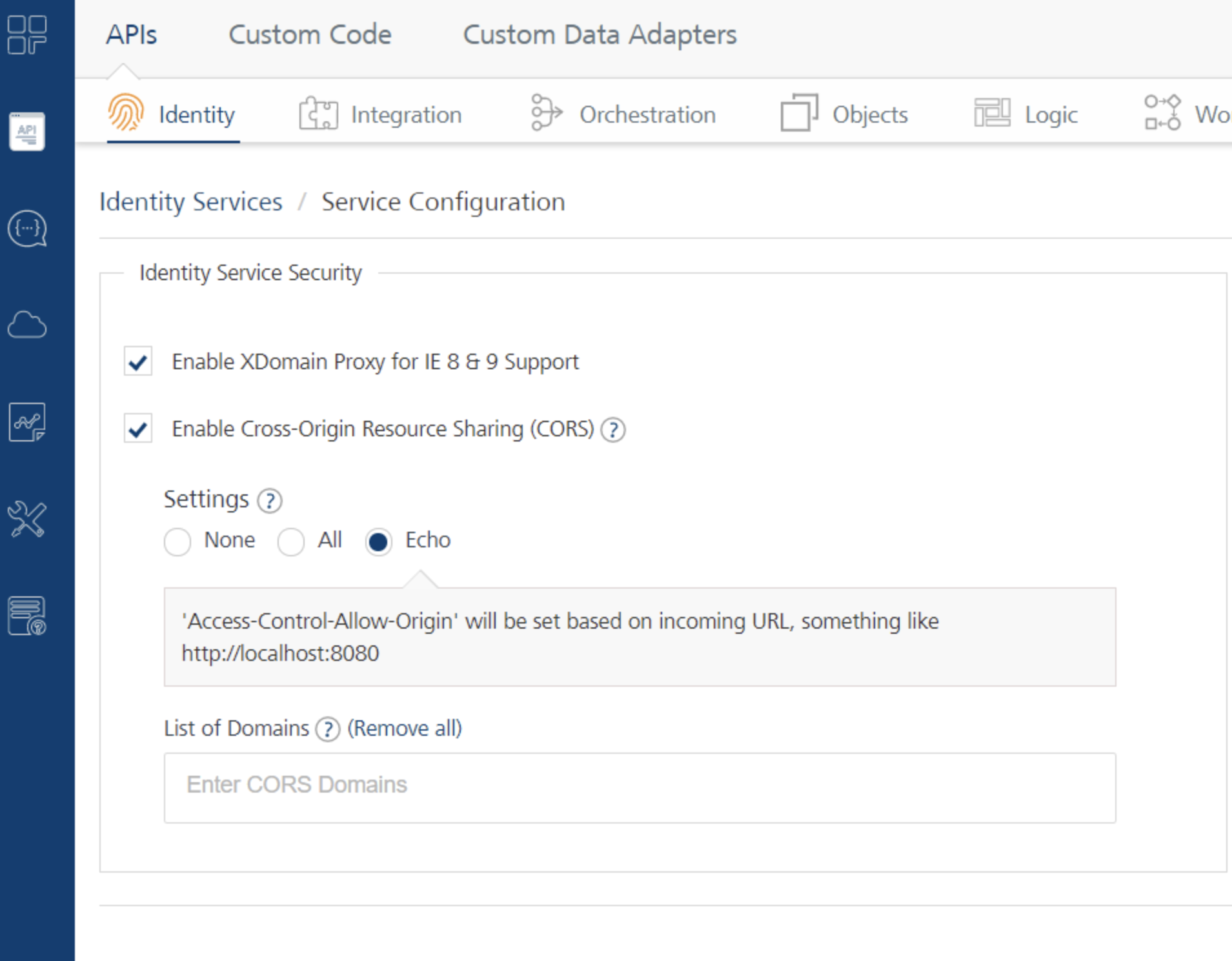The height and width of the screenshot is (961, 1232).
Task: Open the chat bubble braces sidebar icon
Action: pos(27,228)
